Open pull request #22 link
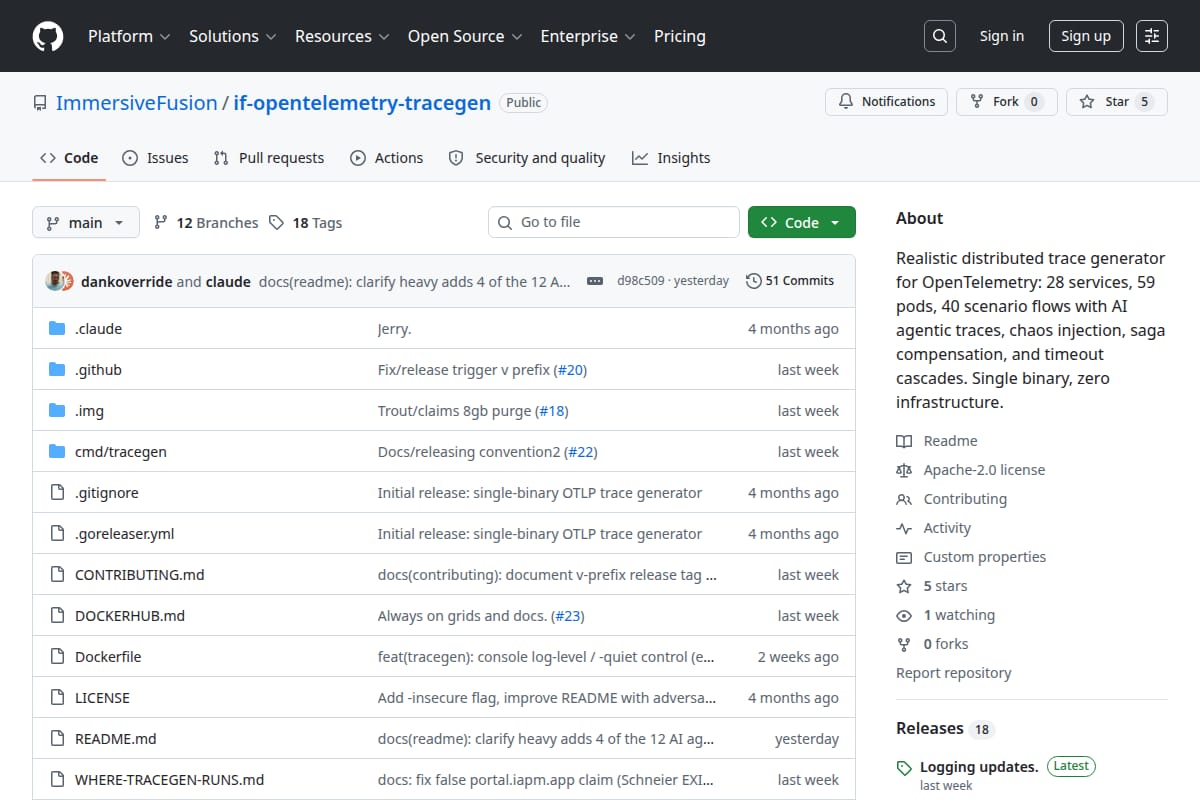This screenshot has height=800, width=1200. pos(582,452)
